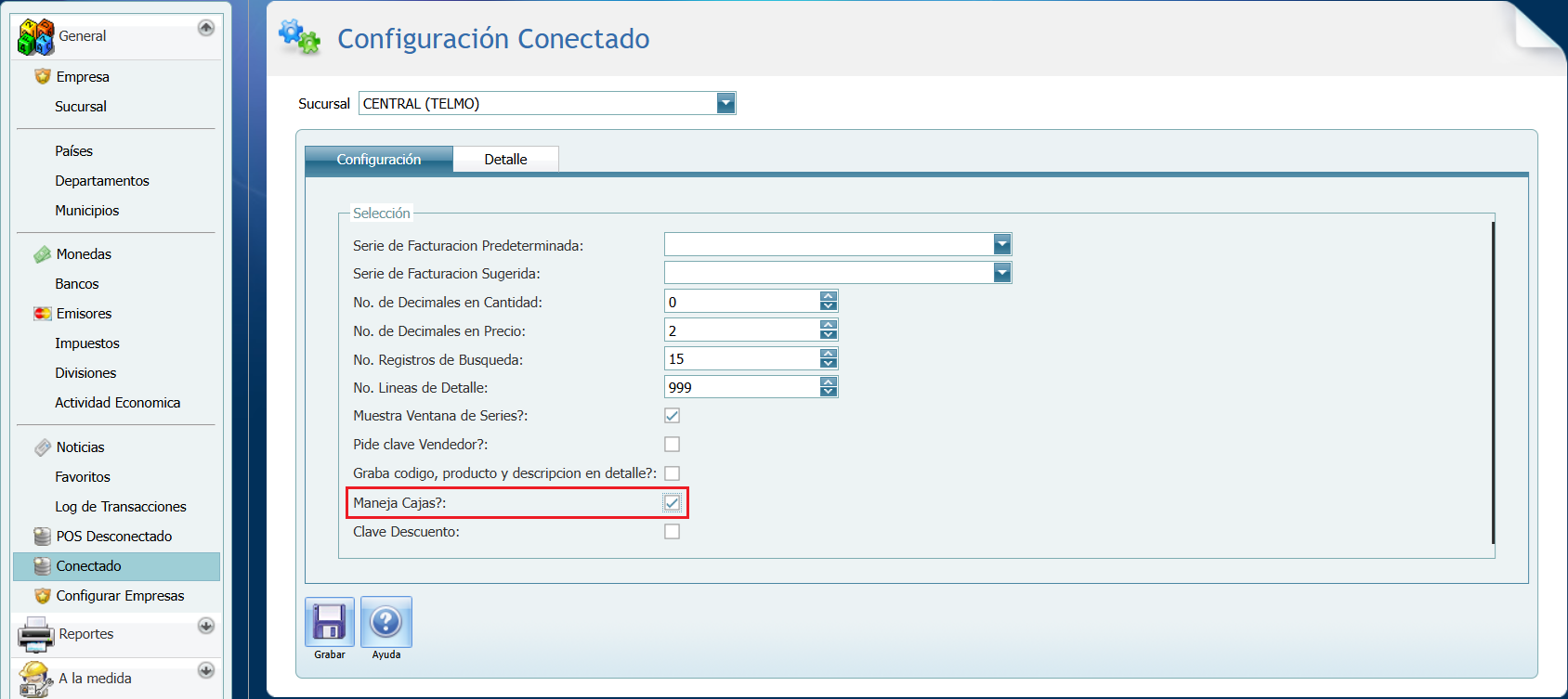Go to Actividad Economica in sidebar

(x=117, y=403)
